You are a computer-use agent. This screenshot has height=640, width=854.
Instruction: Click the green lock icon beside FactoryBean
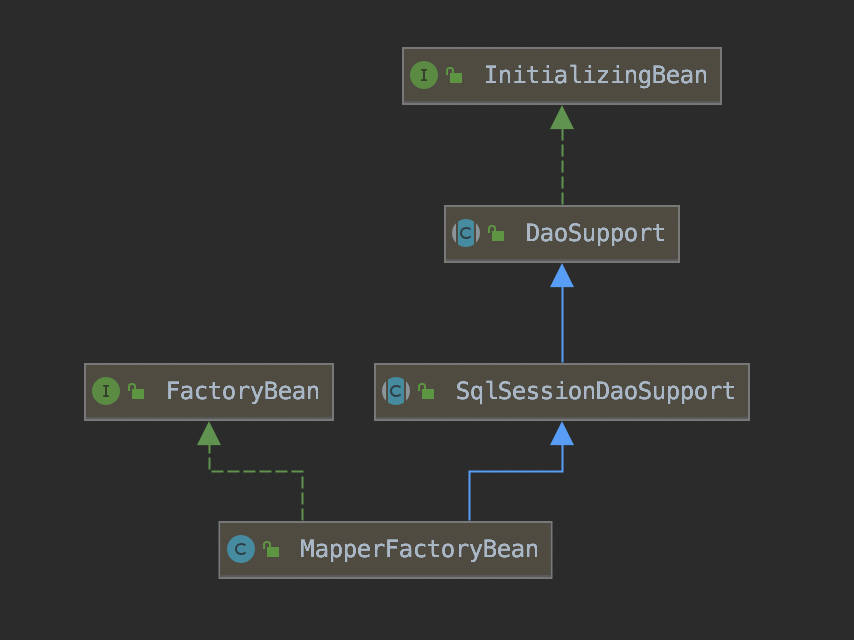pyautogui.click(x=136, y=392)
